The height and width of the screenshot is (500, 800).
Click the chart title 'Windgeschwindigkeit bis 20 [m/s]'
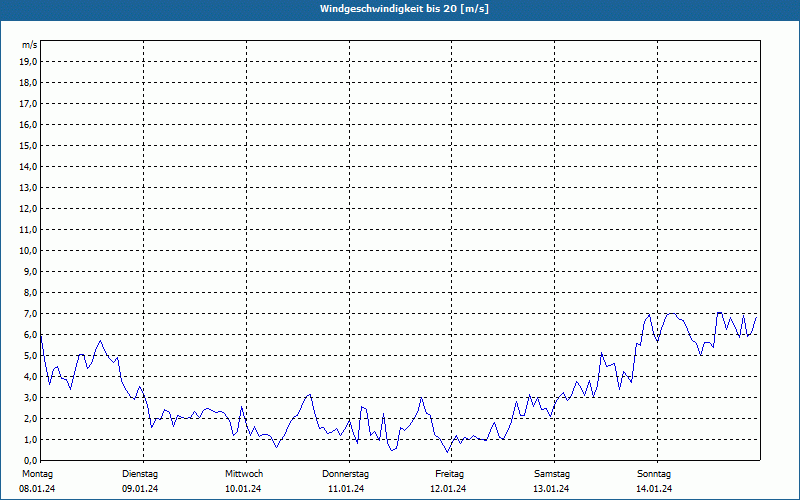[404, 9]
